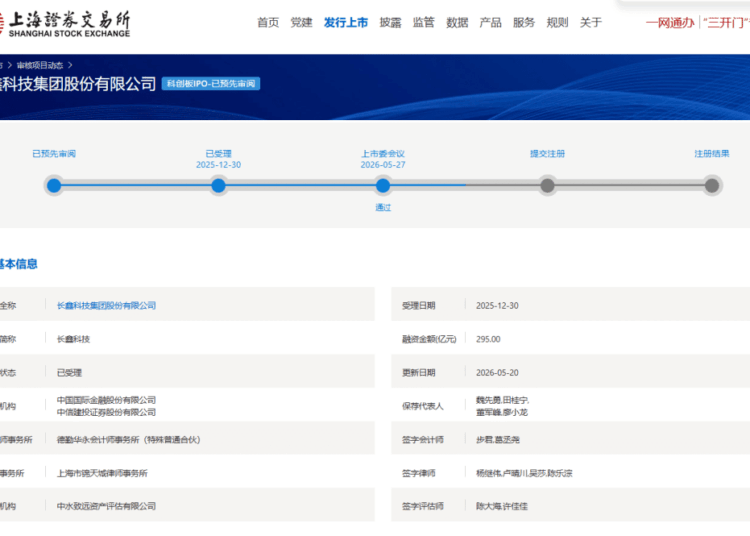Image resolution: width=750 pixels, height=536 pixels.
Task: Go to 审核项目动态 breadcrumb
Action: 40,65
